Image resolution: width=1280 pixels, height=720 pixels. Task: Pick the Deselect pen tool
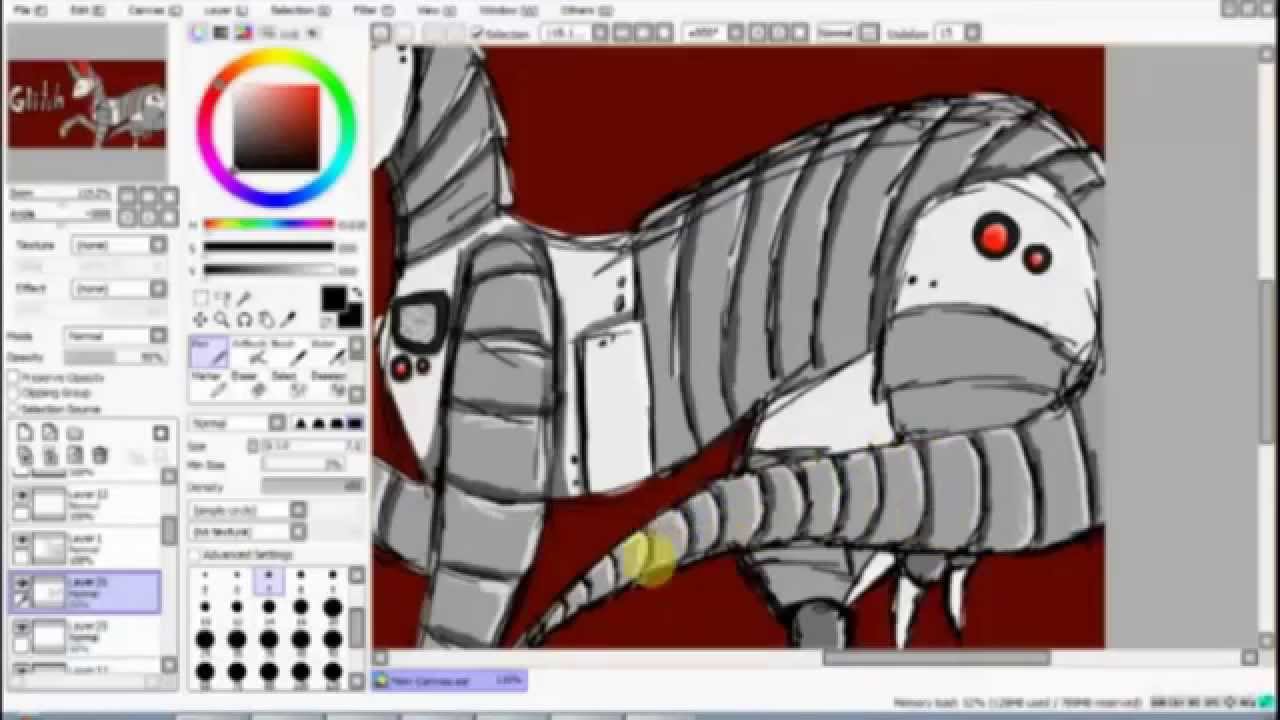329,384
